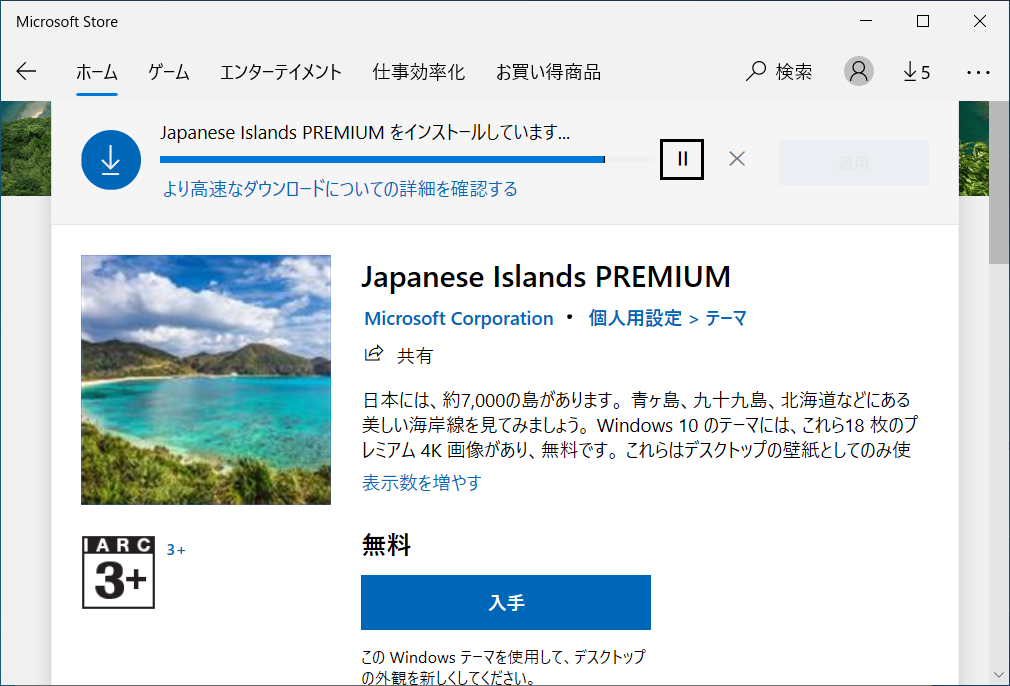Click the vertical scrollbar thumb
The width and height of the screenshot is (1010, 686).
point(999,182)
